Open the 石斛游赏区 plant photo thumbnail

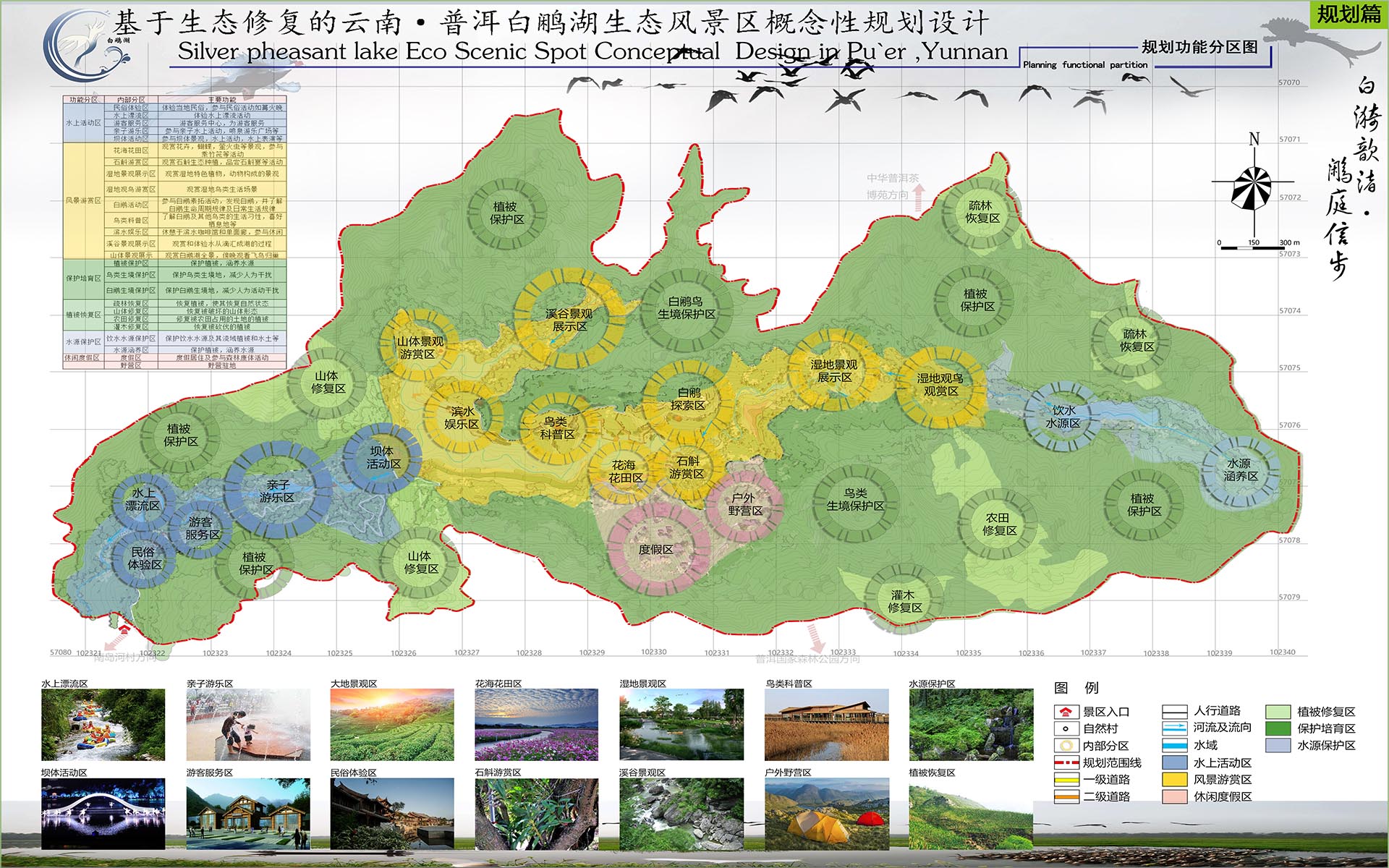pyautogui.click(x=537, y=814)
